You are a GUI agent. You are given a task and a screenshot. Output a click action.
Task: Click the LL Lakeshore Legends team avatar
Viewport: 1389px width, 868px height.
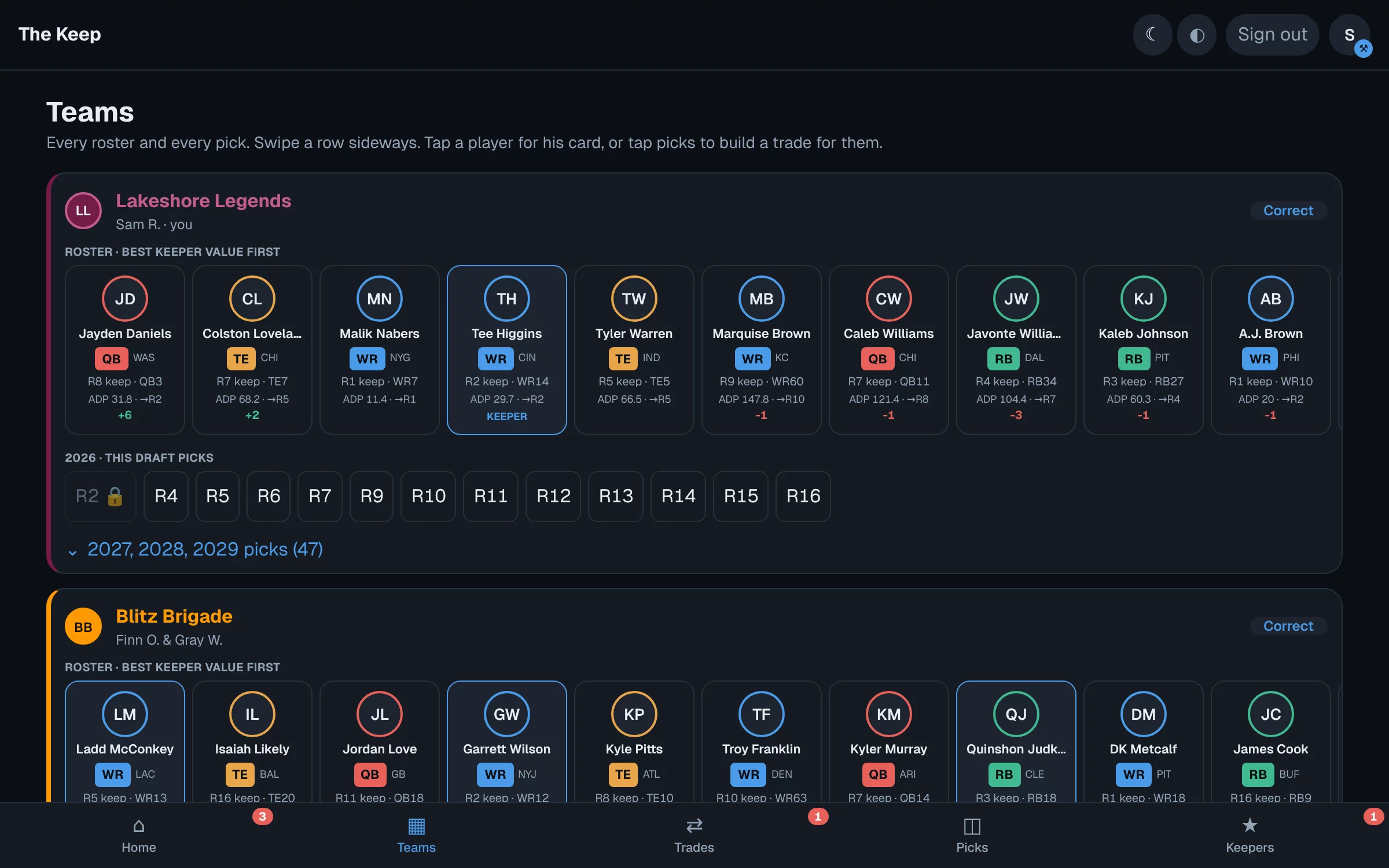coord(83,211)
